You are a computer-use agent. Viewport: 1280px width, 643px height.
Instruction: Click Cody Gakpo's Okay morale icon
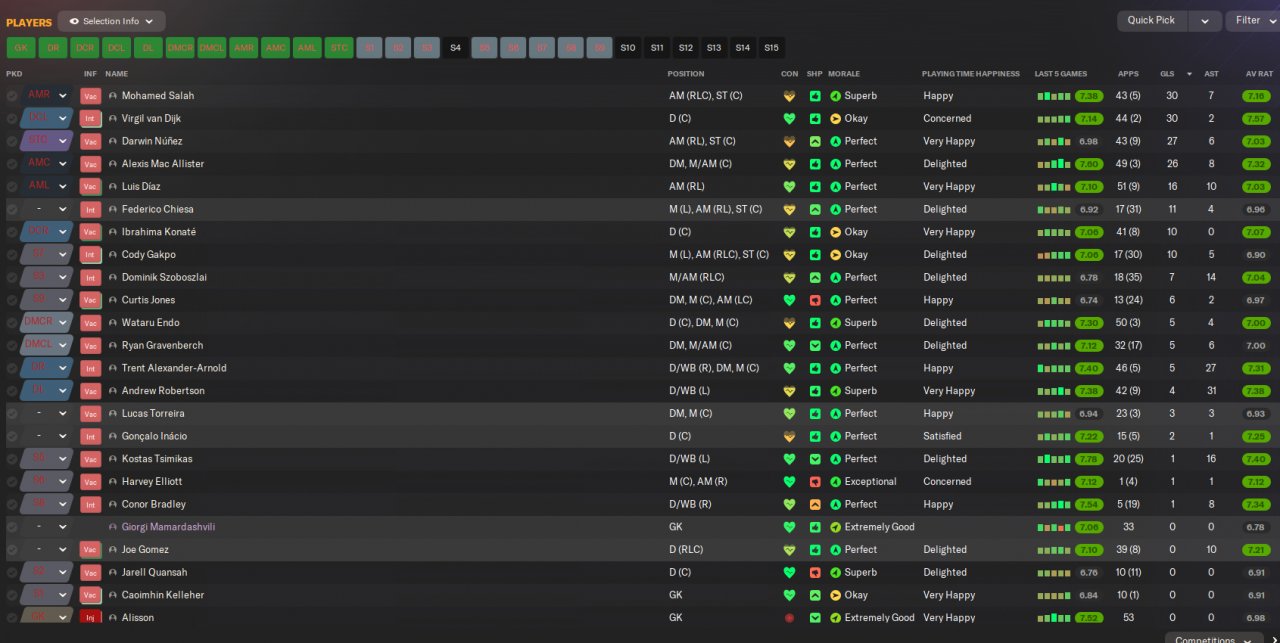(835, 255)
